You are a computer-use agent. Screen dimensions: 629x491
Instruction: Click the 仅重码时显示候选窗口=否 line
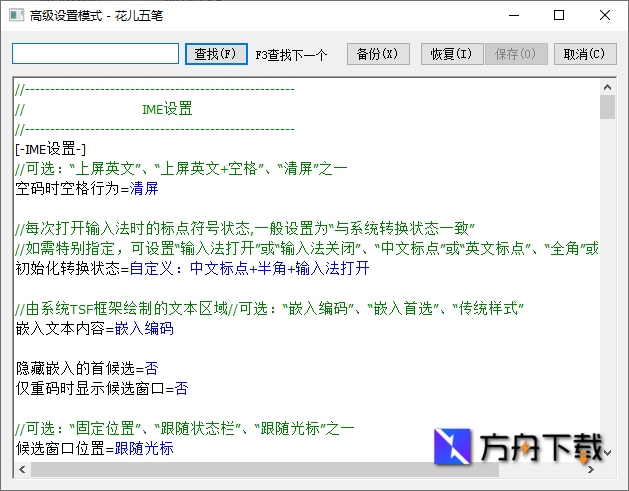pos(102,388)
